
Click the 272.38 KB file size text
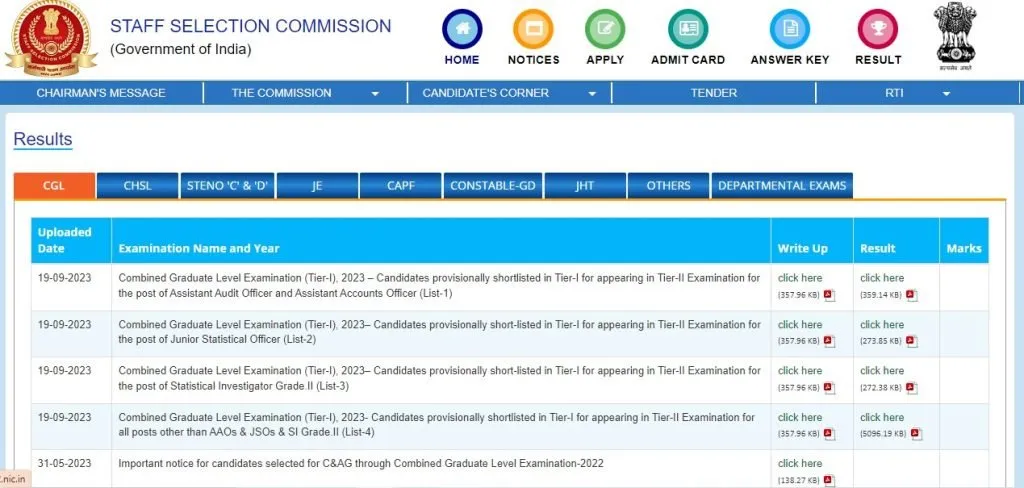coord(881,387)
